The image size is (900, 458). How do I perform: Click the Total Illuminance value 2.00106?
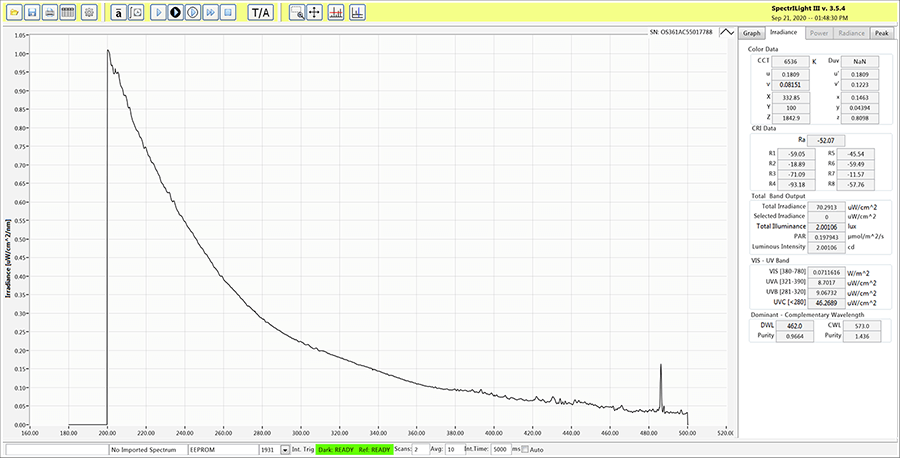click(826, 227)
